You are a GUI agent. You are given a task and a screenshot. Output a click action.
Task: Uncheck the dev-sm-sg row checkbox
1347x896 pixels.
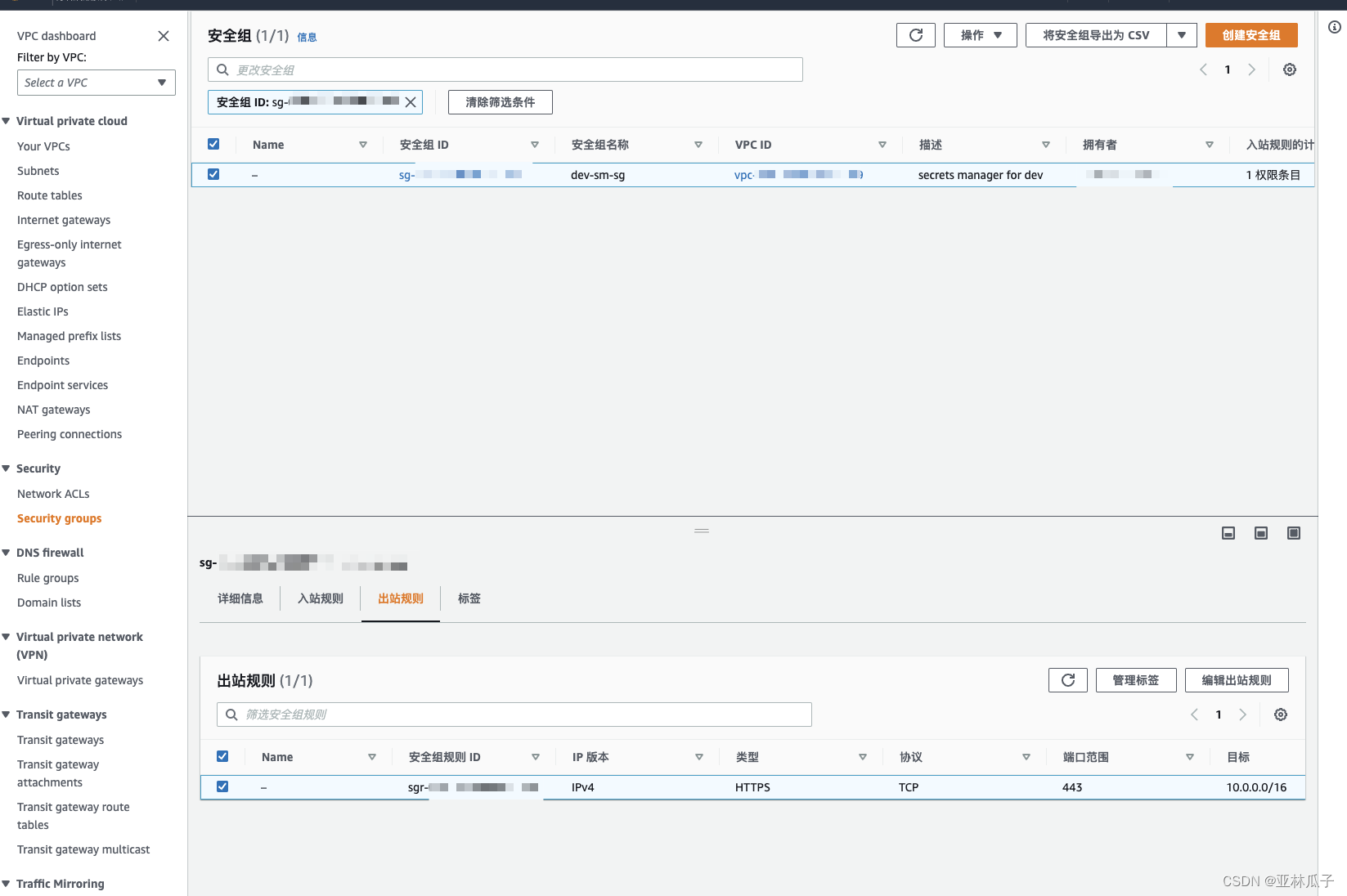click(x=213, y=174)
